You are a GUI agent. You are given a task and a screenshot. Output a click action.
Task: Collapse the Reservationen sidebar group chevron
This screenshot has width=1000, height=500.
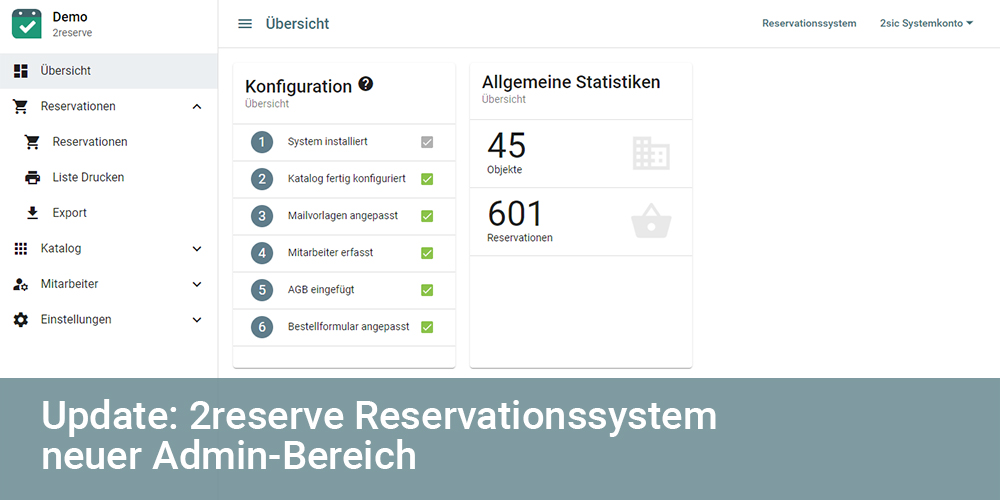point(197,107)
